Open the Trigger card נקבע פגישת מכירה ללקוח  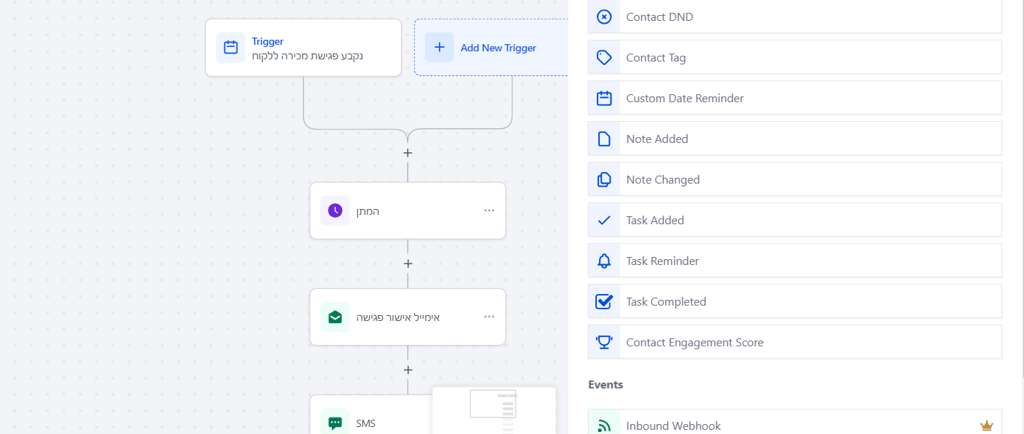click(303, 48)
